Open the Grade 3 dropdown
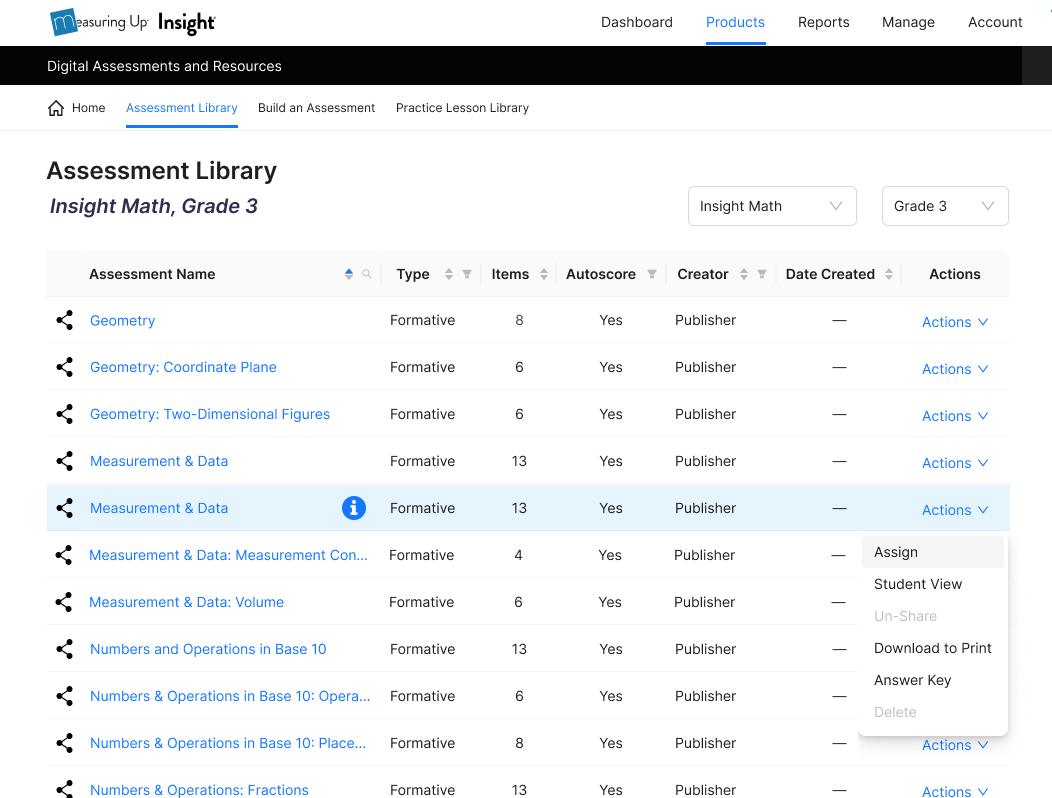The height and width of the screenshot is (798, 1052). pos(945,206)
